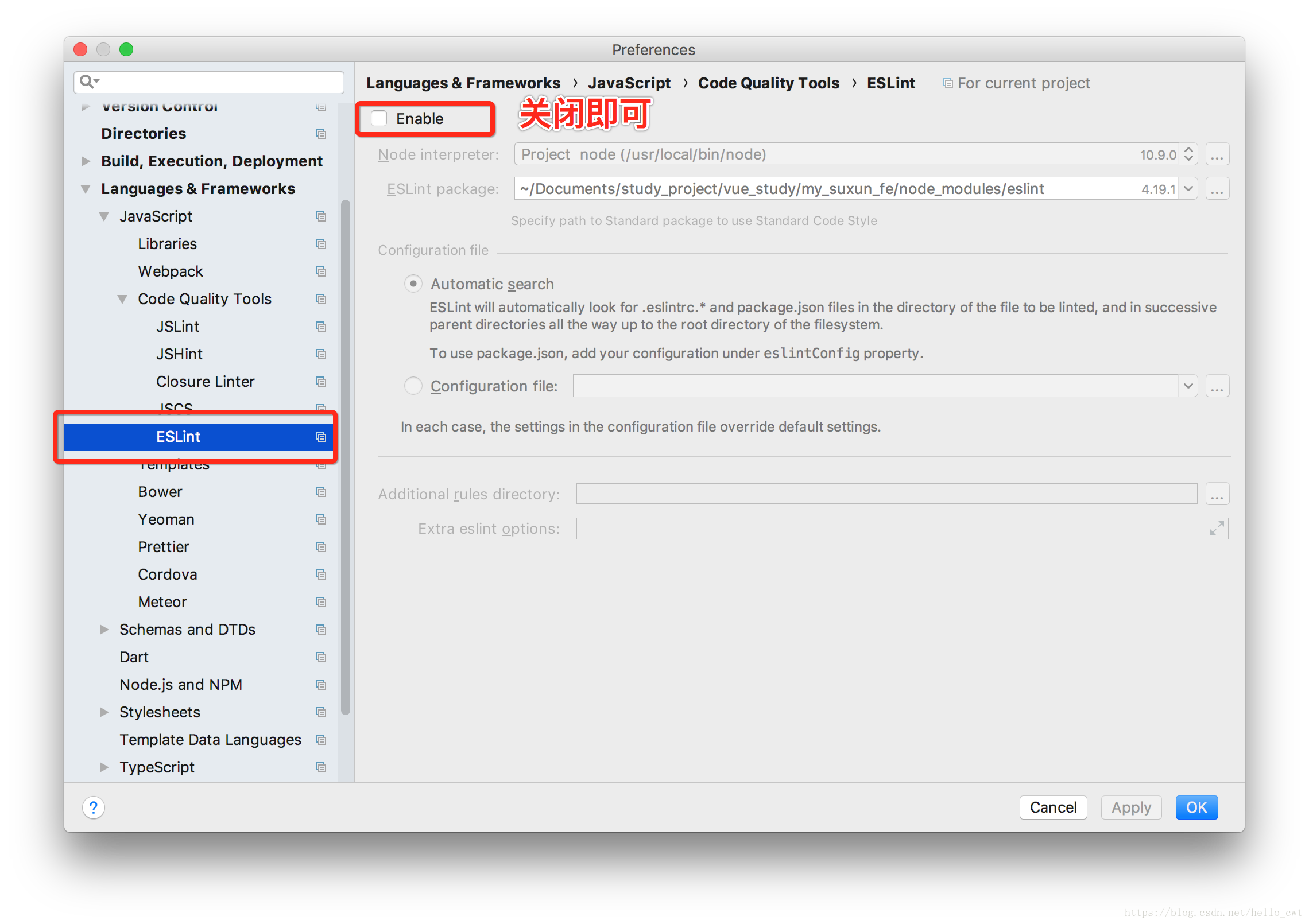Click the Additional rules directory field

(x=886, y=494)
